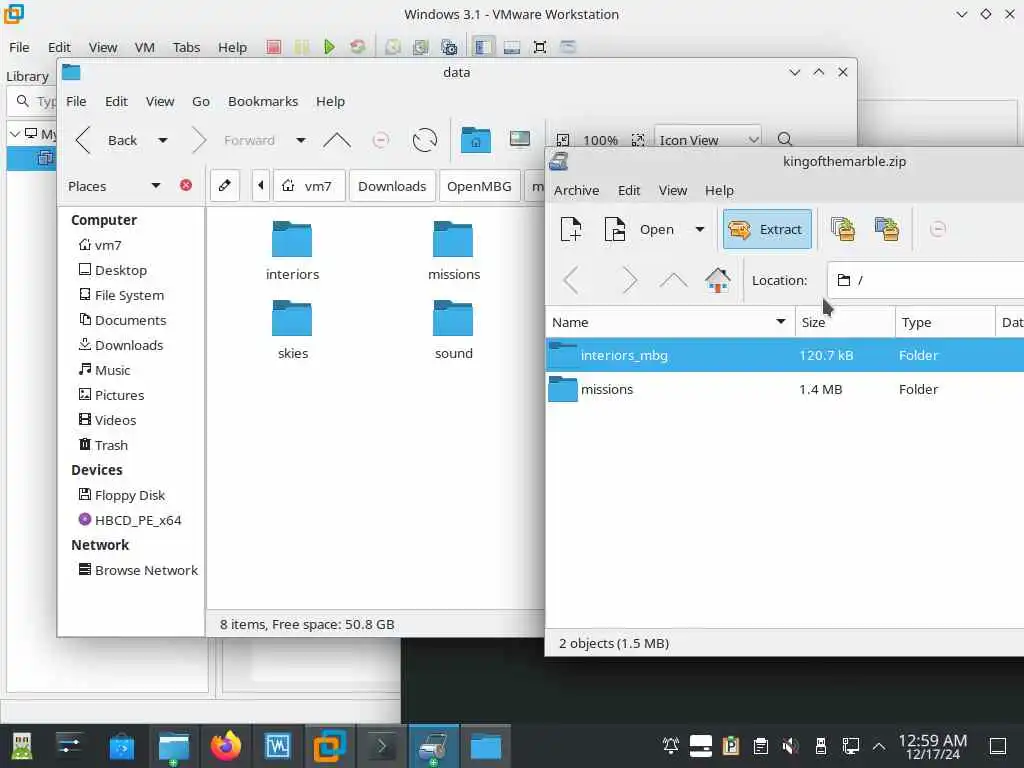This screenshot has width=1024, height=768.
Task: Open the dropdown arrow next to Open
Action: point(699,229)
